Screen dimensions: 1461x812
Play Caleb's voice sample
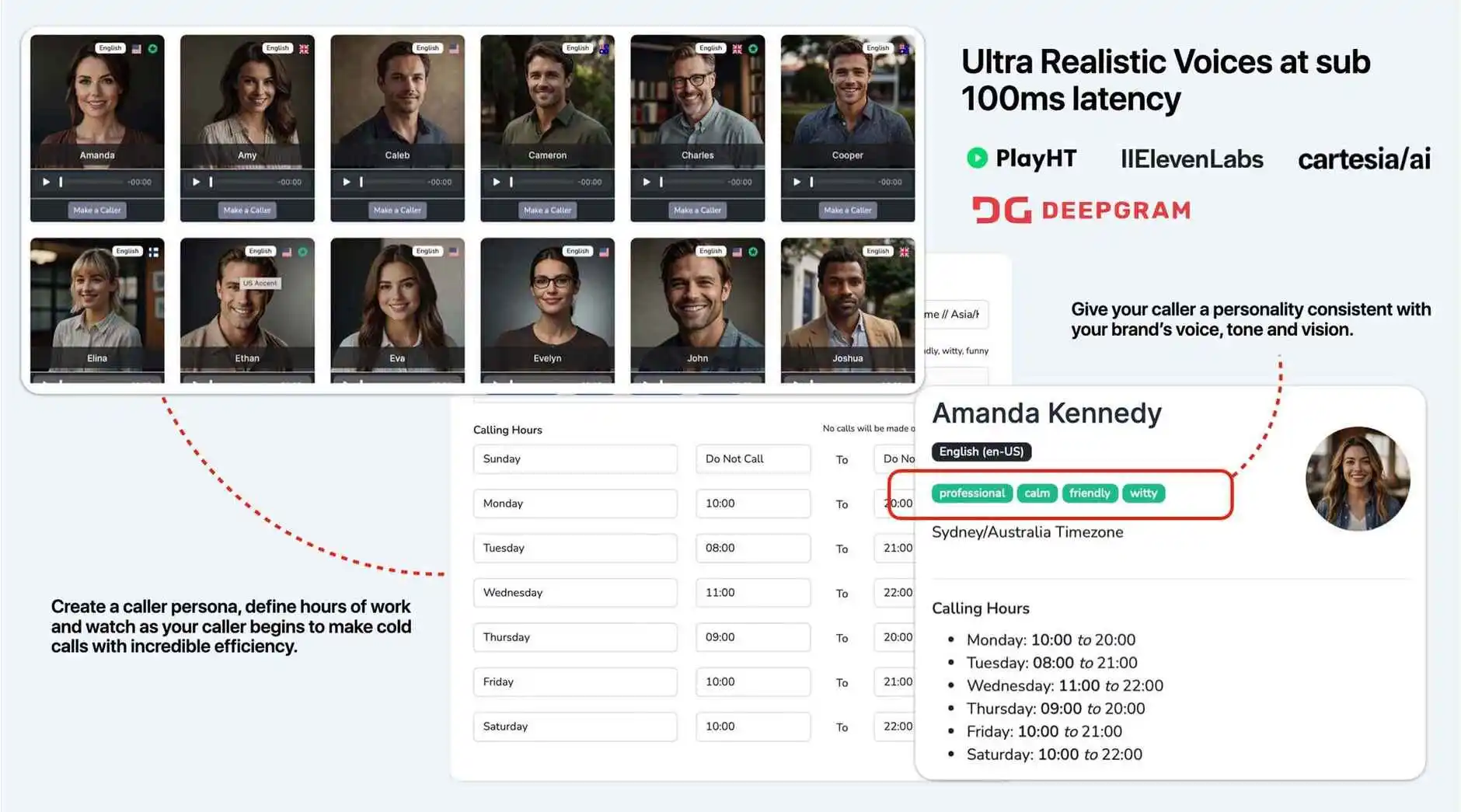347,182
